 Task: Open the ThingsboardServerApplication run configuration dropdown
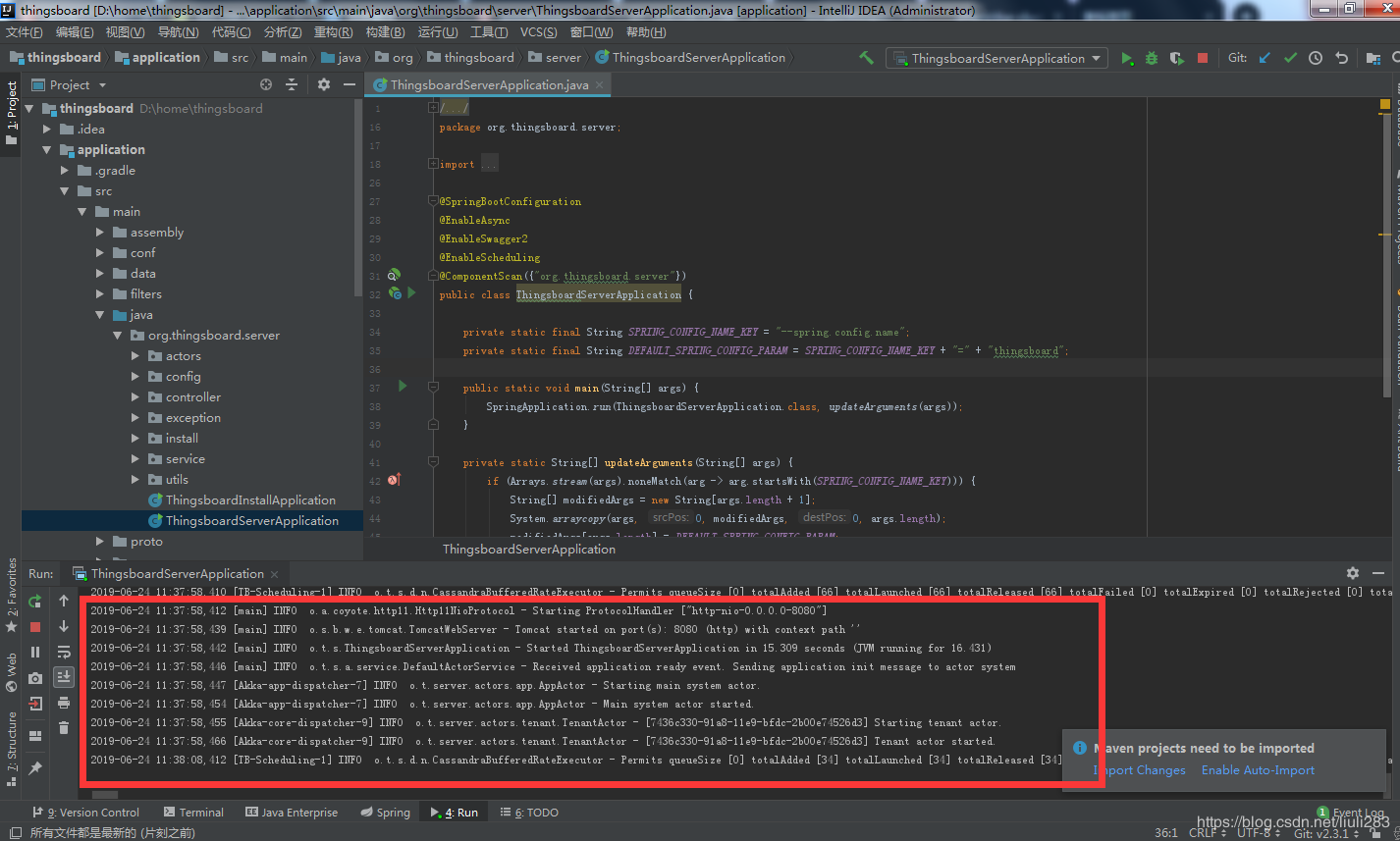[997, 58]
